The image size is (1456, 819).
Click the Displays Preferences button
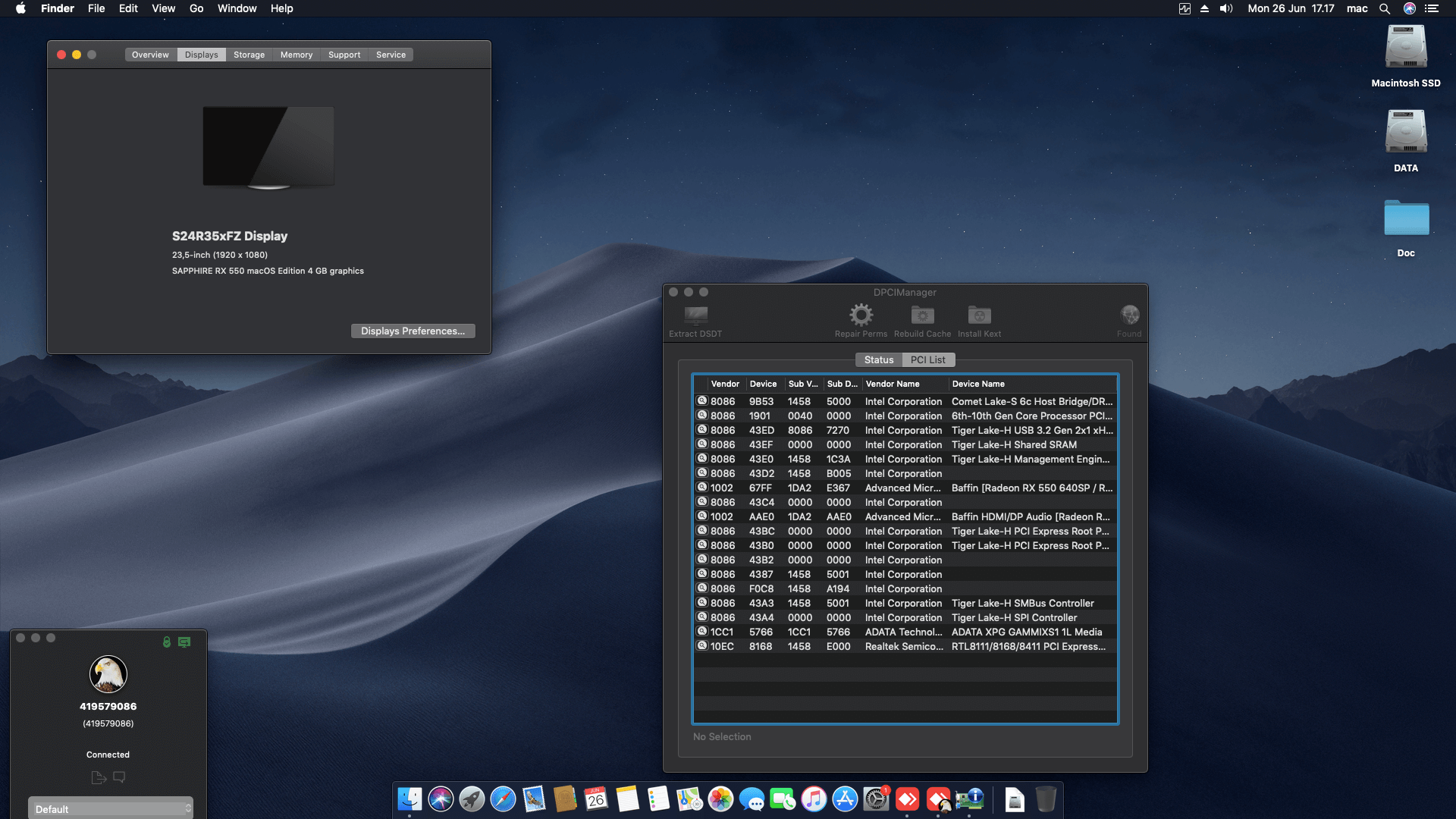(413, 331)
